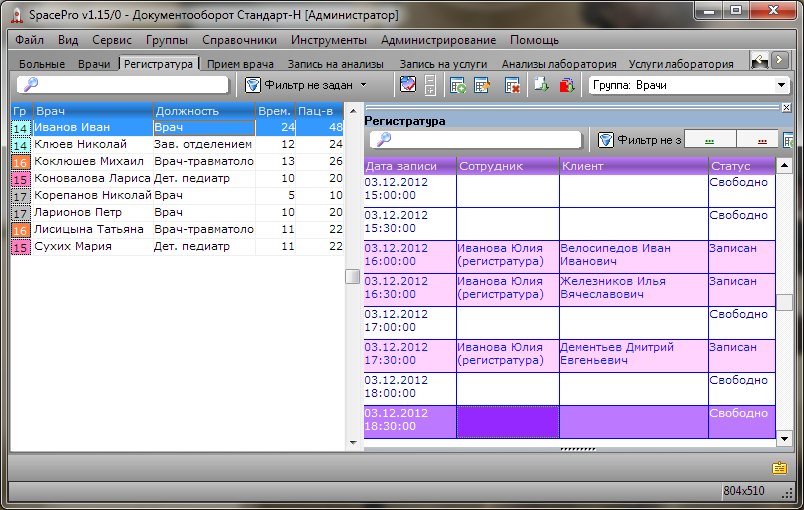Click the collapse/expand tree icon in the toolbar
Screen dimensions: 804x510
click(430, 85)
